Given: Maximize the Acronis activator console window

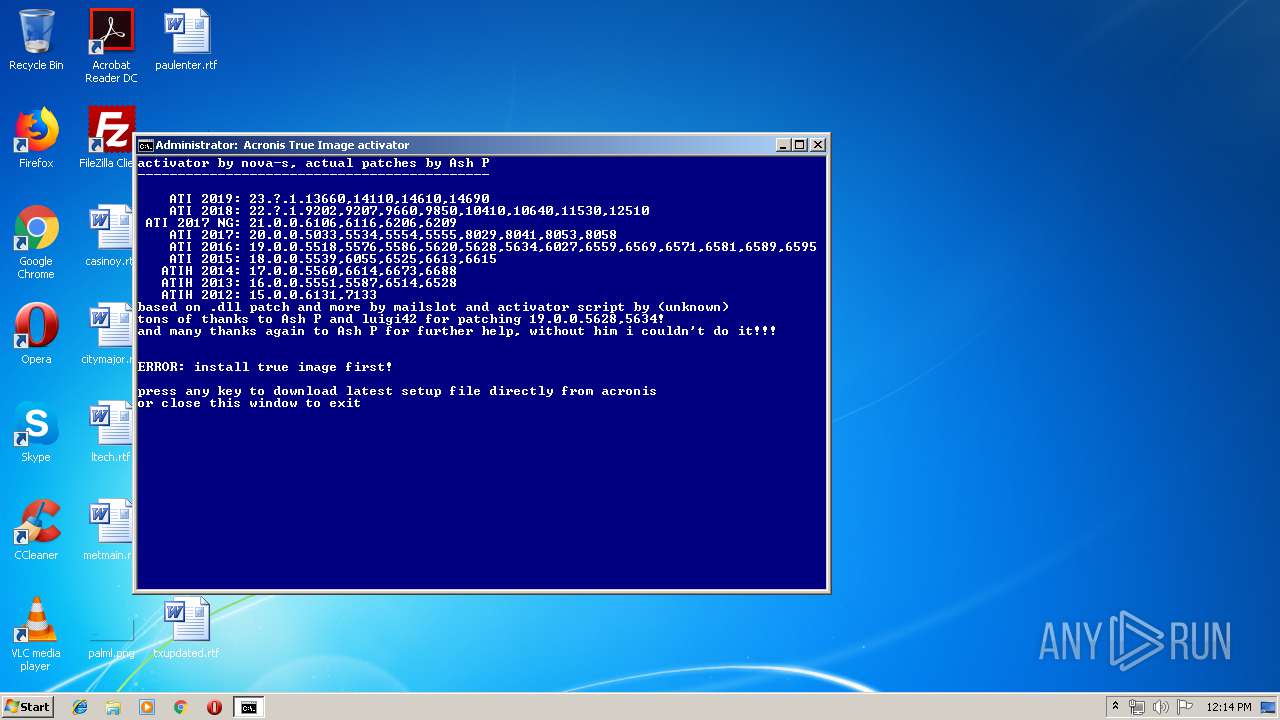Looking at the screenshot, I should [800, 145].
